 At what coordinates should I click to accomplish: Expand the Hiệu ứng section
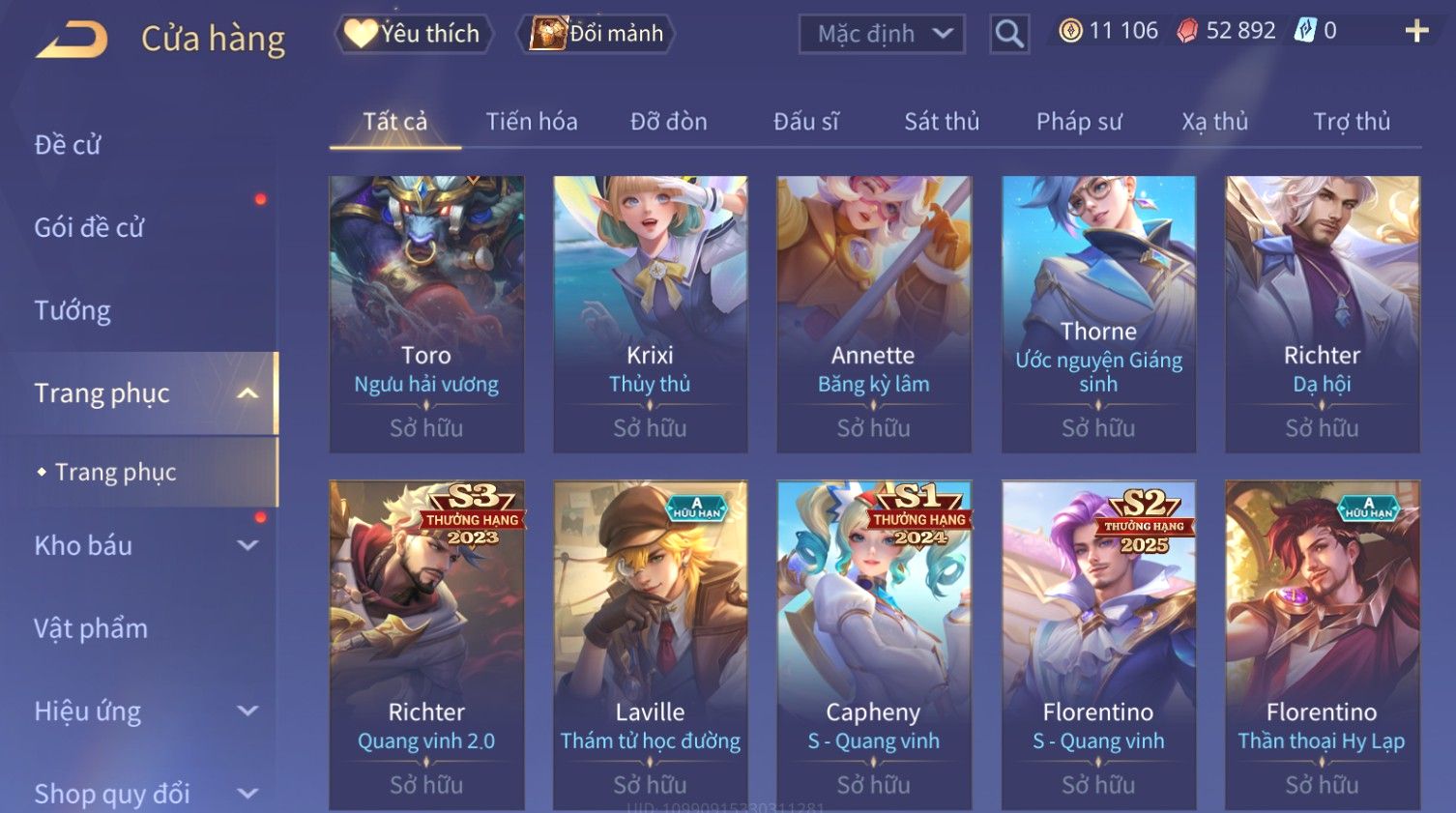pyautogui.click(x=248, y=711)
